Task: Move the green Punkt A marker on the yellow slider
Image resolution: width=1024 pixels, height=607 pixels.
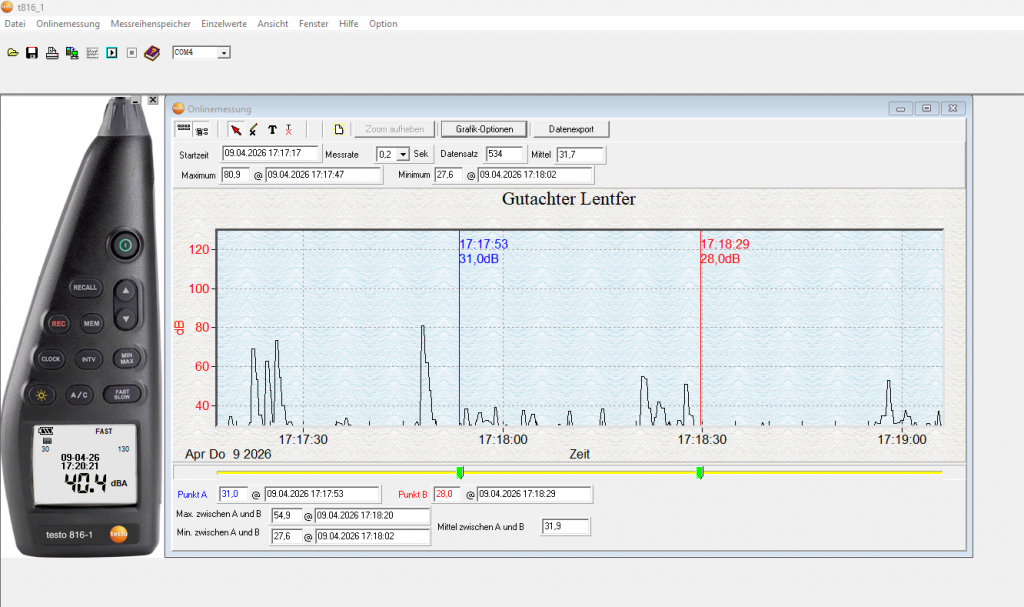Action: (460, 472)
